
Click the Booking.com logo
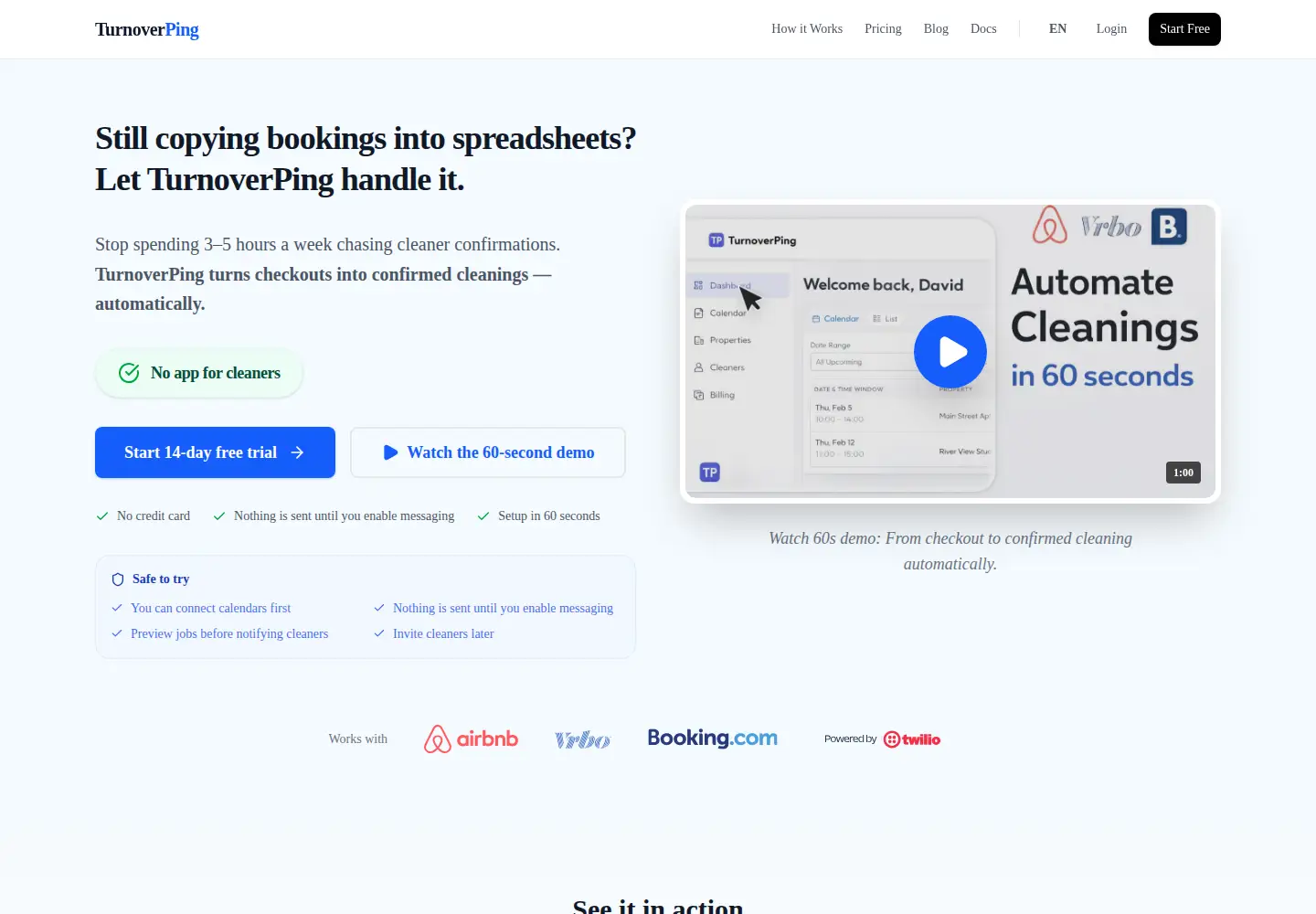[x=713, y=739]
